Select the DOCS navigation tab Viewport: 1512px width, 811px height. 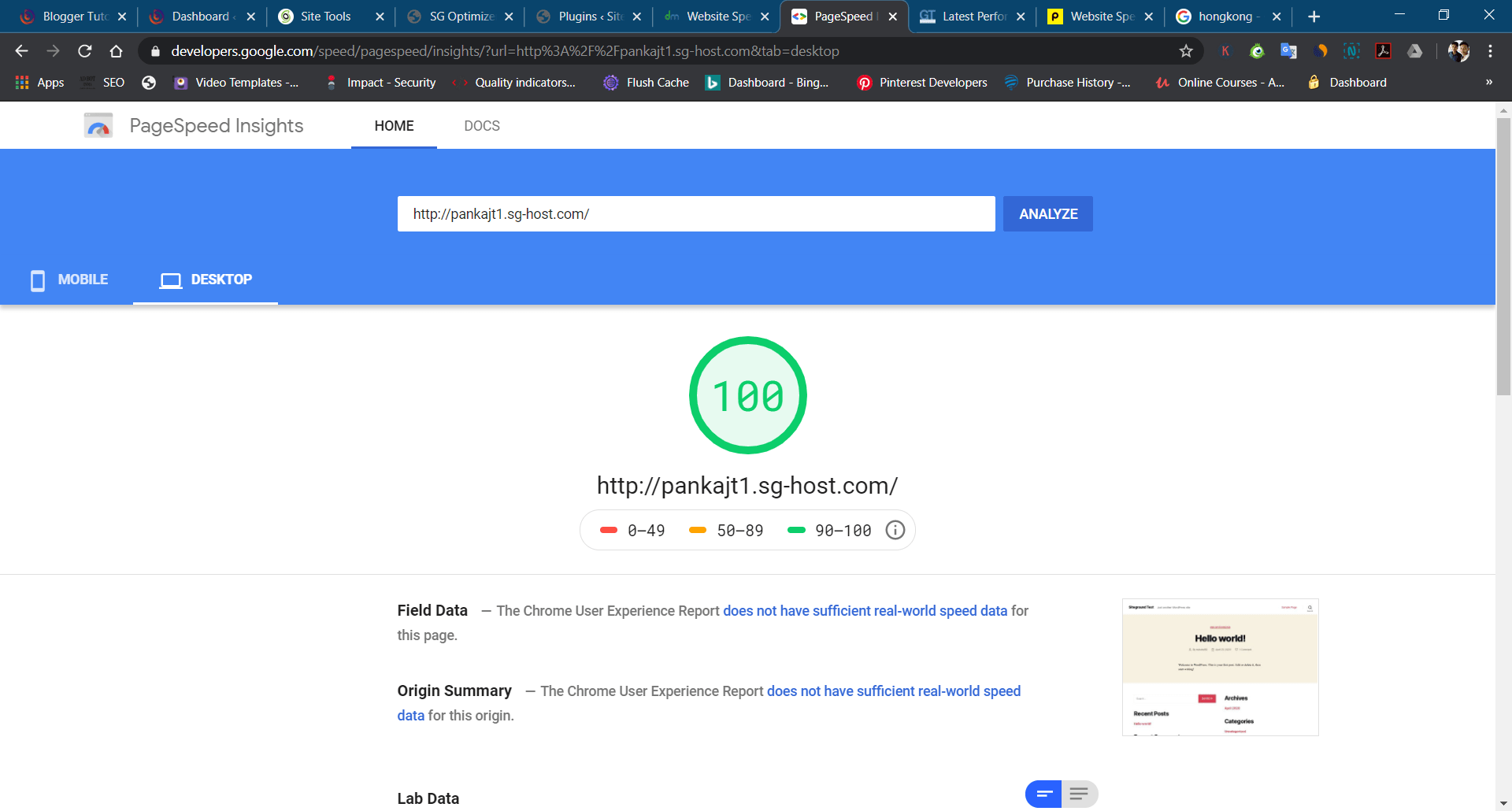tap(482, 126)
